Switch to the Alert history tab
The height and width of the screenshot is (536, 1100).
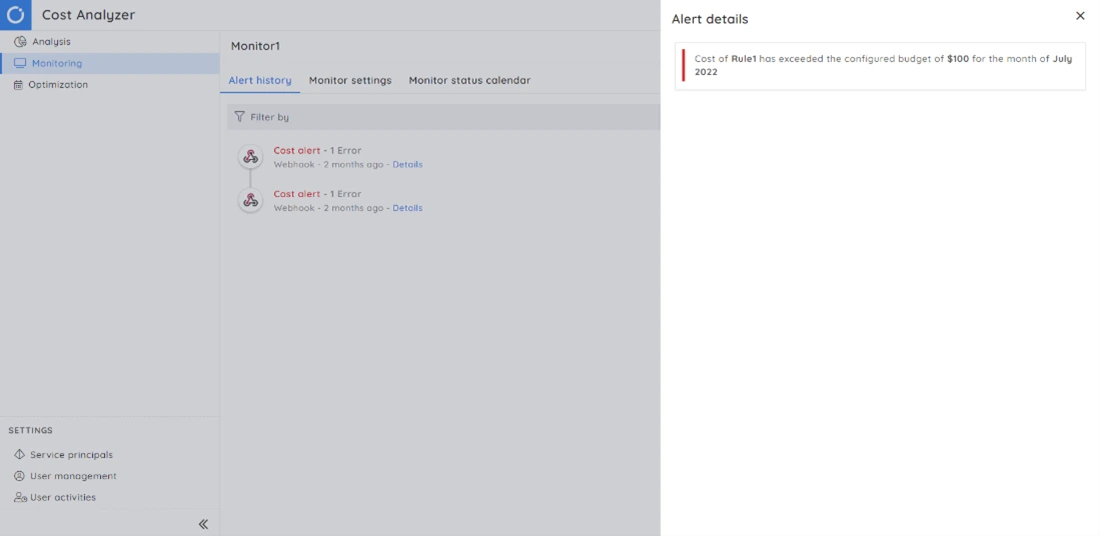(260, 80)
